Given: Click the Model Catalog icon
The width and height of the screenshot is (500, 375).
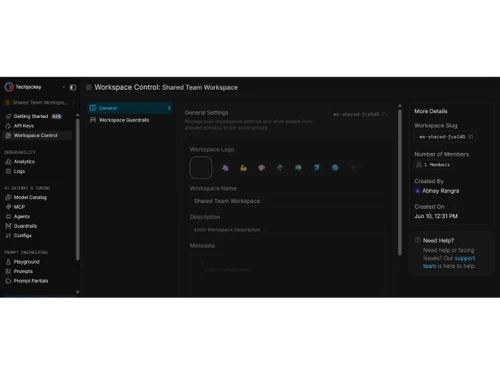Looking at the screenshot, I should click(x=8, y=197).
